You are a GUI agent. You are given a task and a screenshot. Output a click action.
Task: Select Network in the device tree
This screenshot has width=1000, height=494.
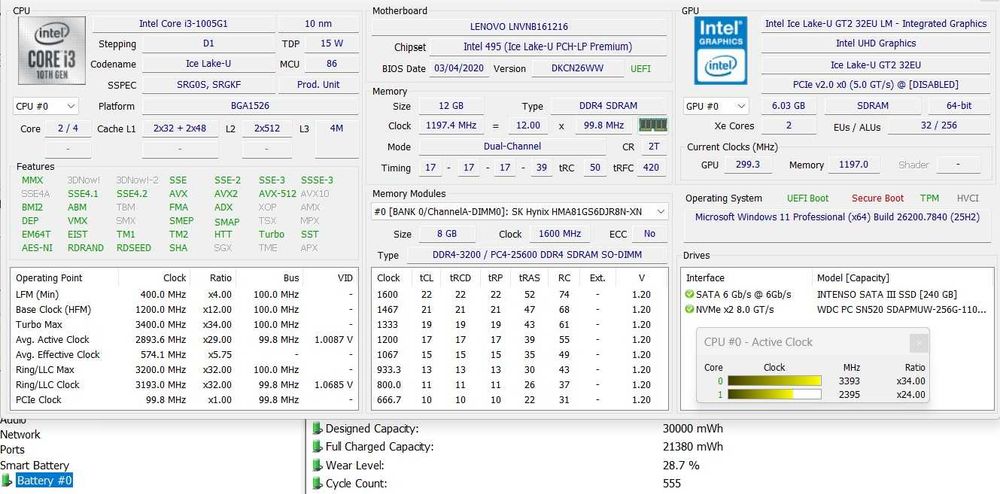point(20,435)
